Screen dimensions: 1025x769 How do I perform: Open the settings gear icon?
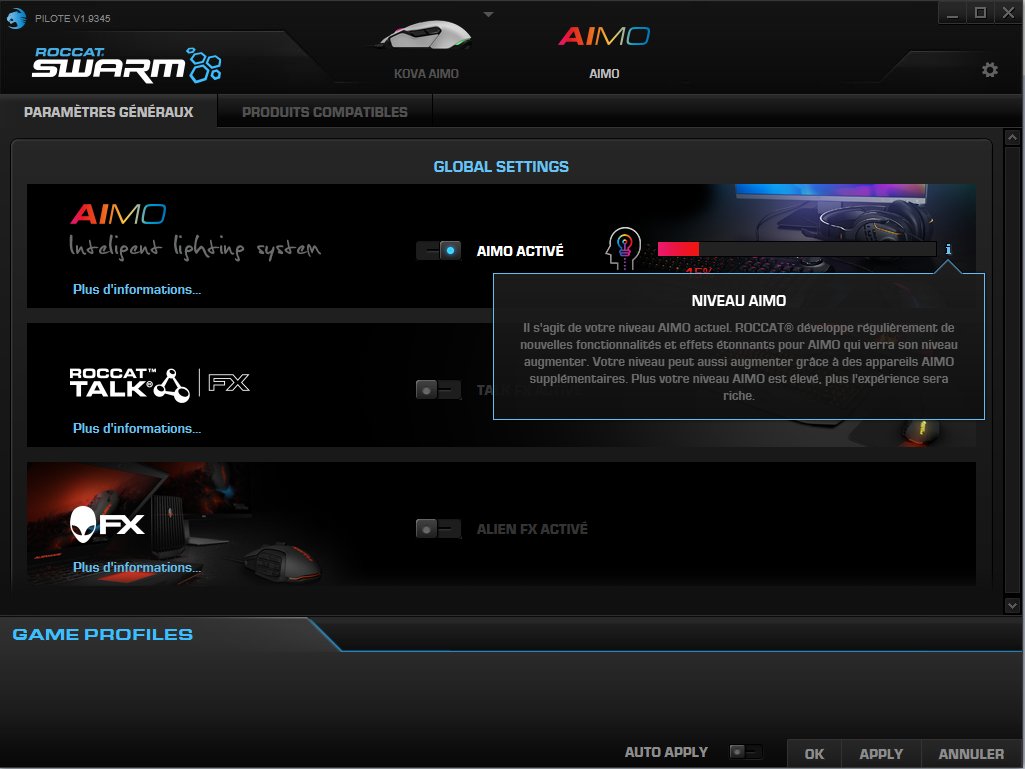coord(989,70)
